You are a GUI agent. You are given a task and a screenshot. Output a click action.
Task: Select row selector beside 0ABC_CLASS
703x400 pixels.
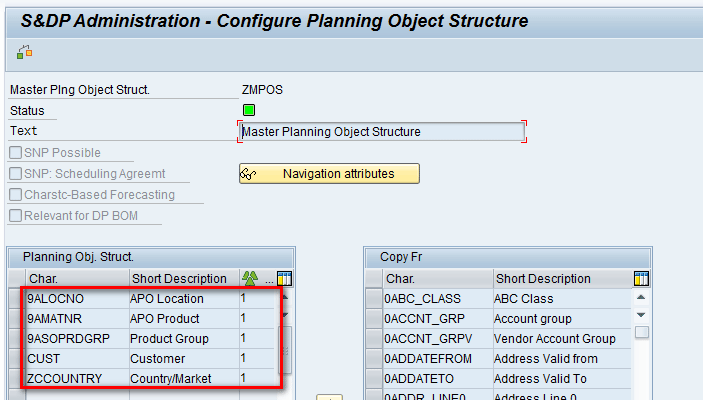(x=373, y=298)
